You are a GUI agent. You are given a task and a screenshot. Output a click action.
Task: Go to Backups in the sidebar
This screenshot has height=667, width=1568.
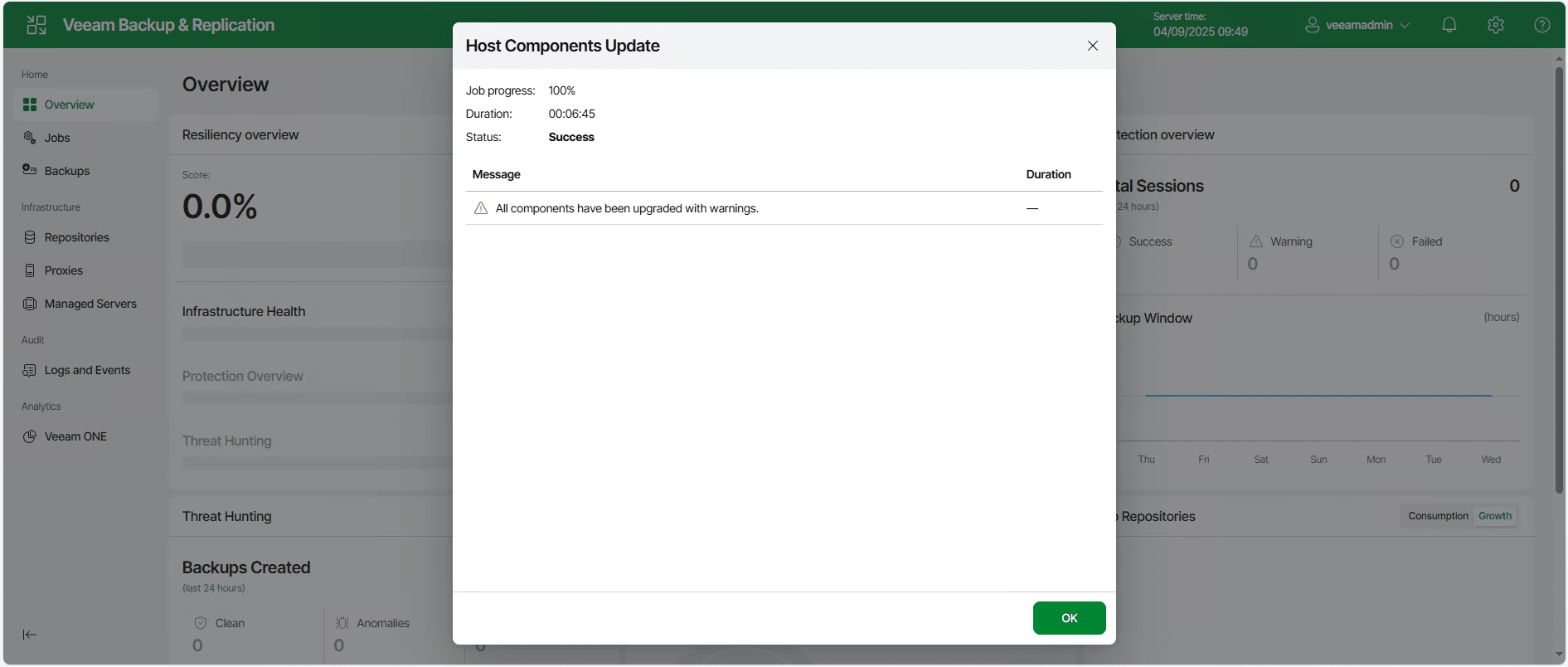coord(66,171)
